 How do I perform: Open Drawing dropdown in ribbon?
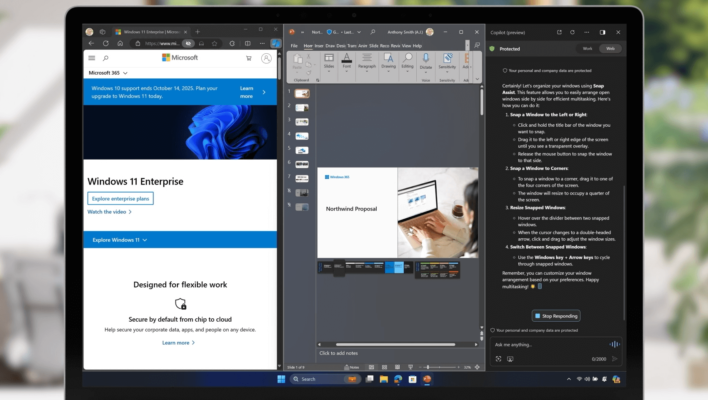[x=388, y=62]
